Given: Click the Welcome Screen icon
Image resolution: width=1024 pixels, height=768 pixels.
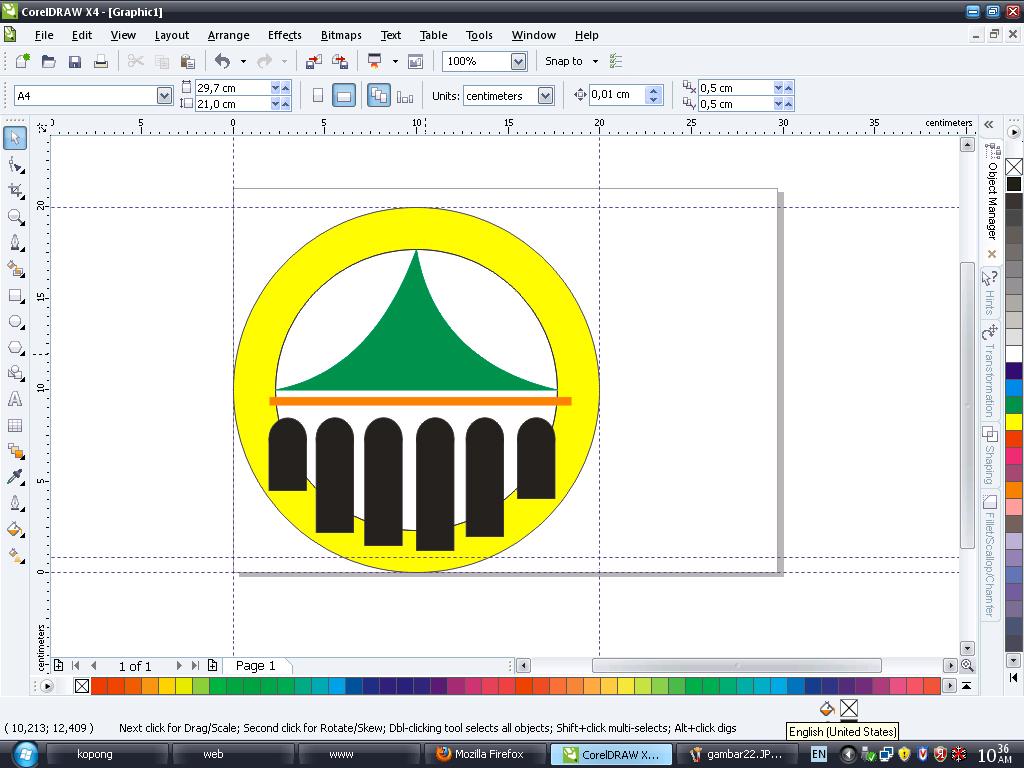Looking at the screenshot, I should (x=415, y=61).
